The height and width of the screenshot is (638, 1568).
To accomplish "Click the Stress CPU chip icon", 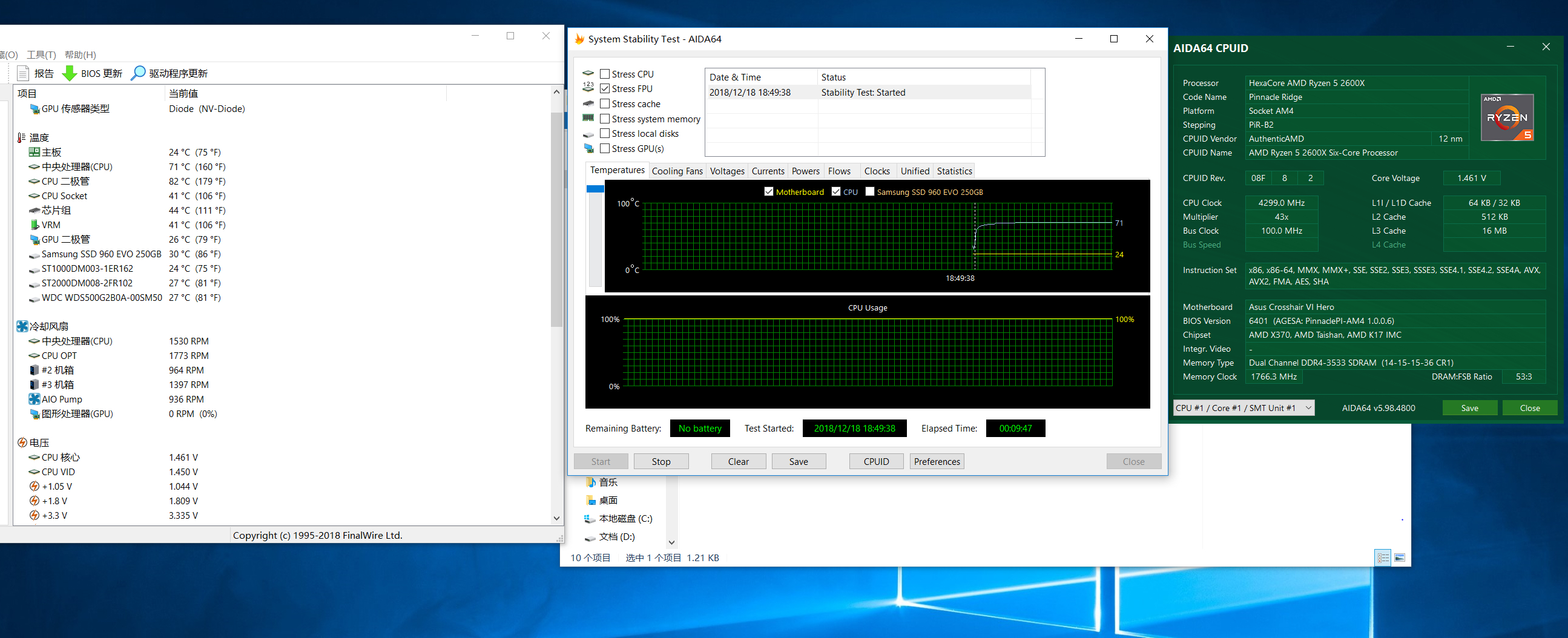I will coord(588,74).
